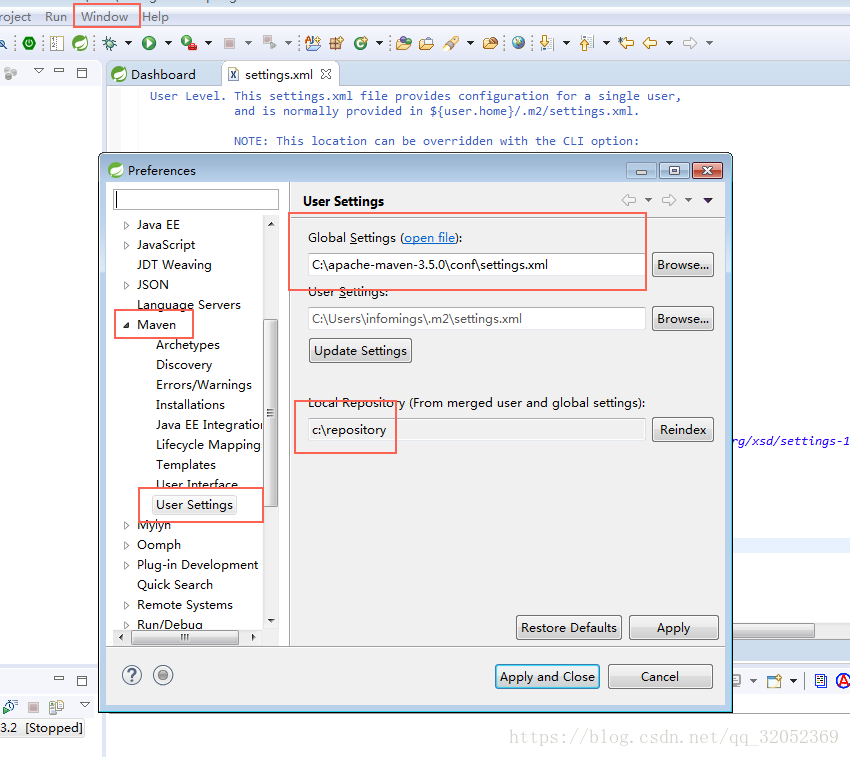Click the User Settings path field
Screen dimensions: 850x757
click(476, 319)
